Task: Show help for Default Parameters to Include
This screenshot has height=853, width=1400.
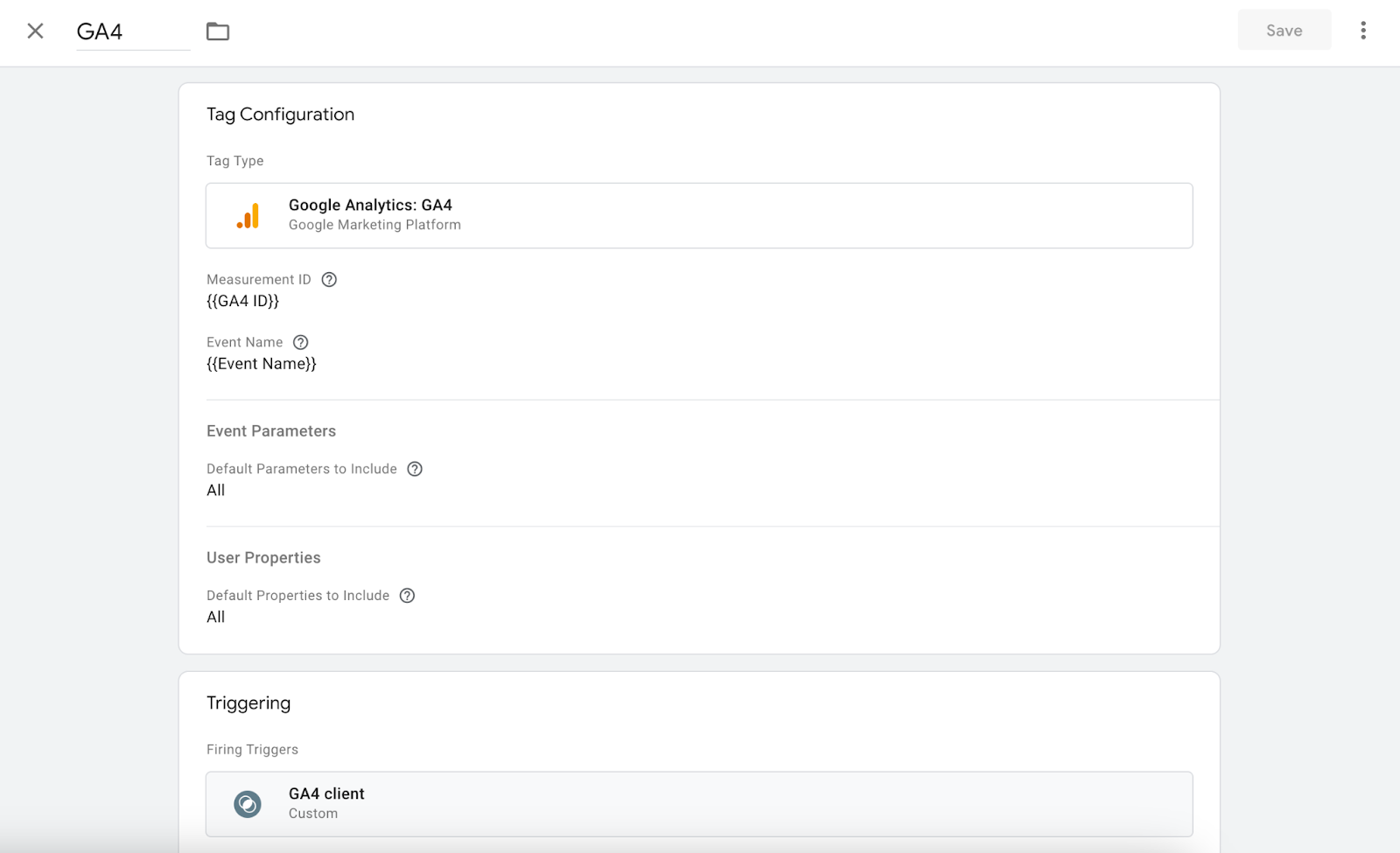Action: click(x=415, y=469)
